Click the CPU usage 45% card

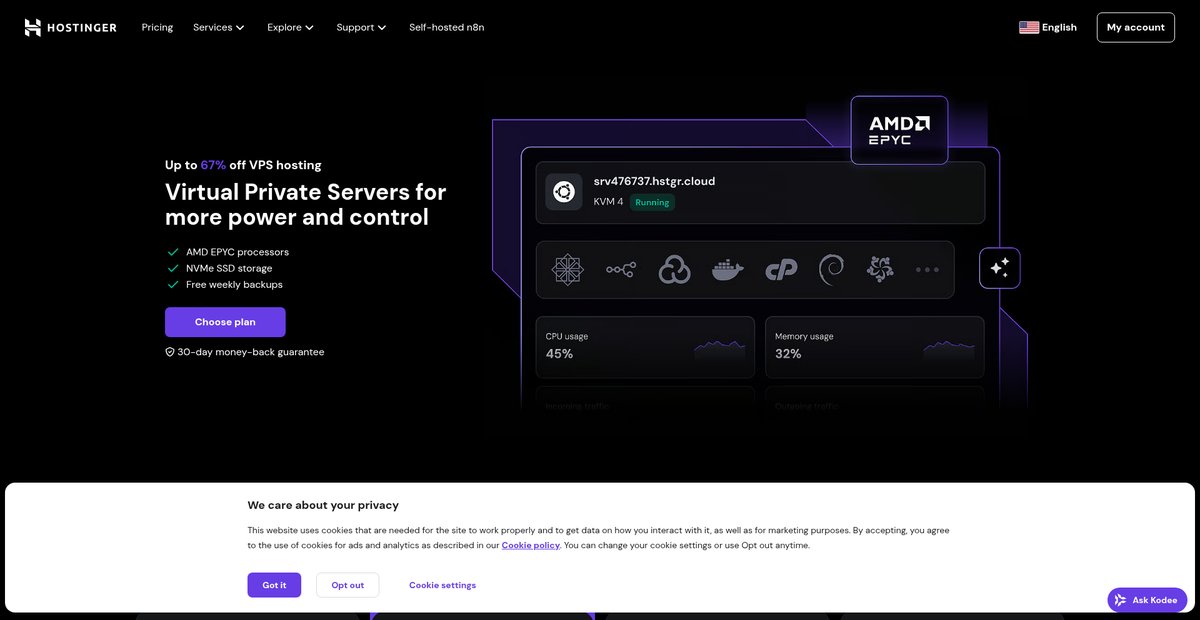(645, 347)
